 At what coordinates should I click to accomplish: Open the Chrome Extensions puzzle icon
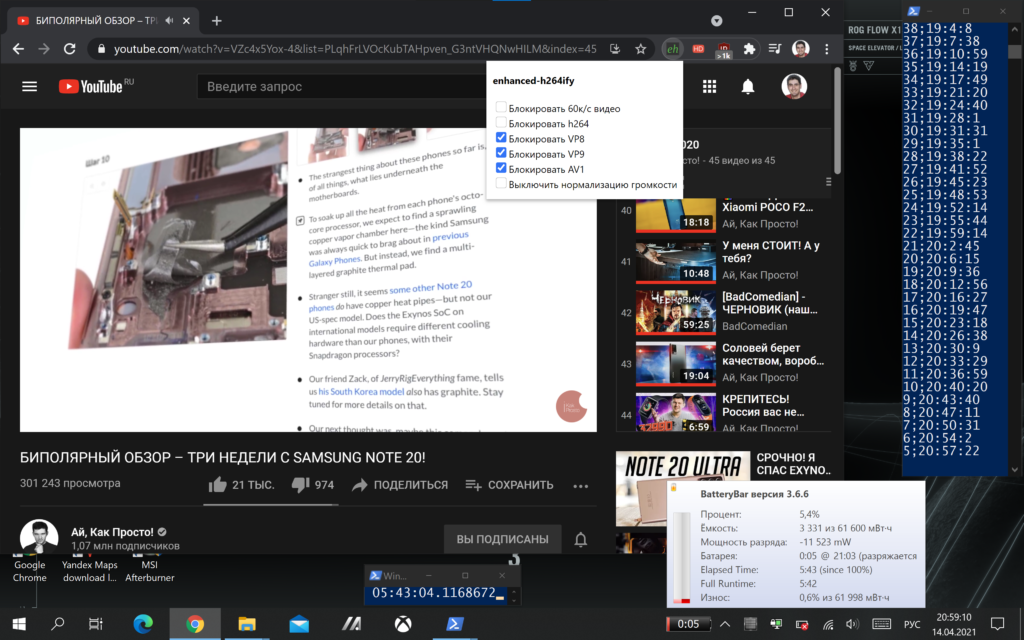point(749,49)
